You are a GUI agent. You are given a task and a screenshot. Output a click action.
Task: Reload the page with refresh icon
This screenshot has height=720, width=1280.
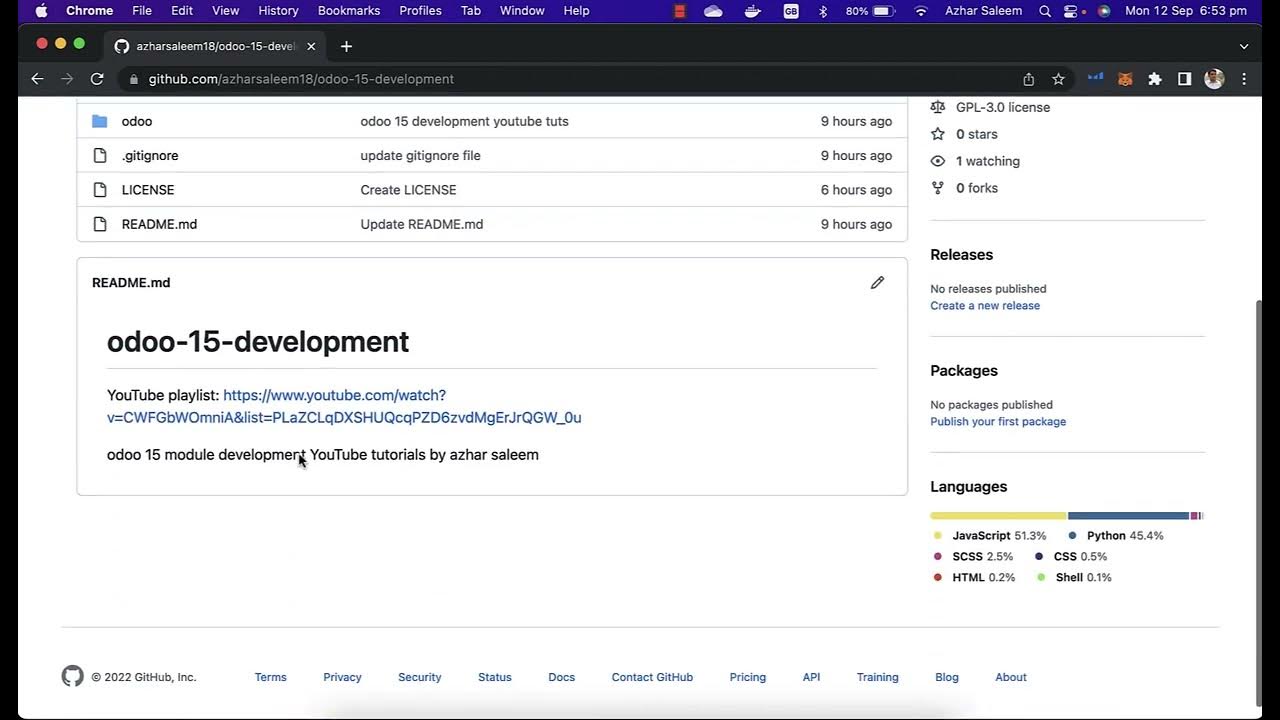97,79
